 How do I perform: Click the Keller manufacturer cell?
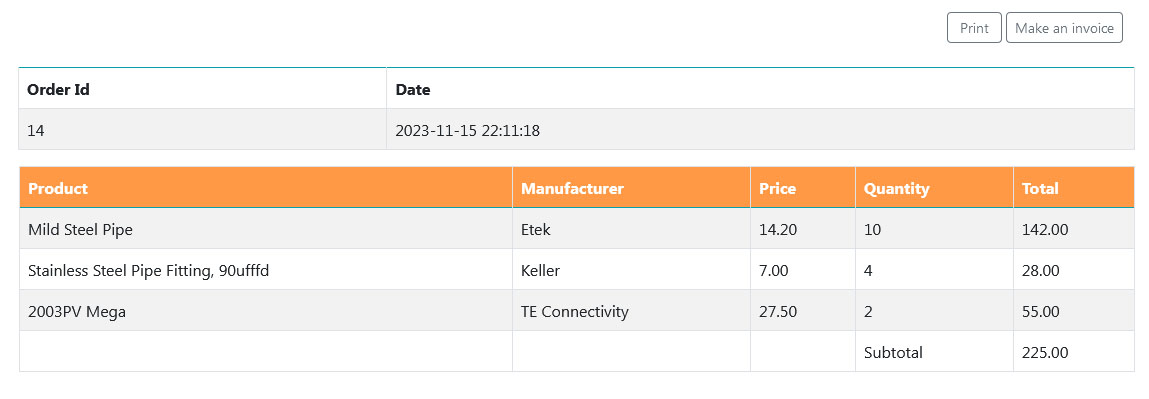point(631,270)
